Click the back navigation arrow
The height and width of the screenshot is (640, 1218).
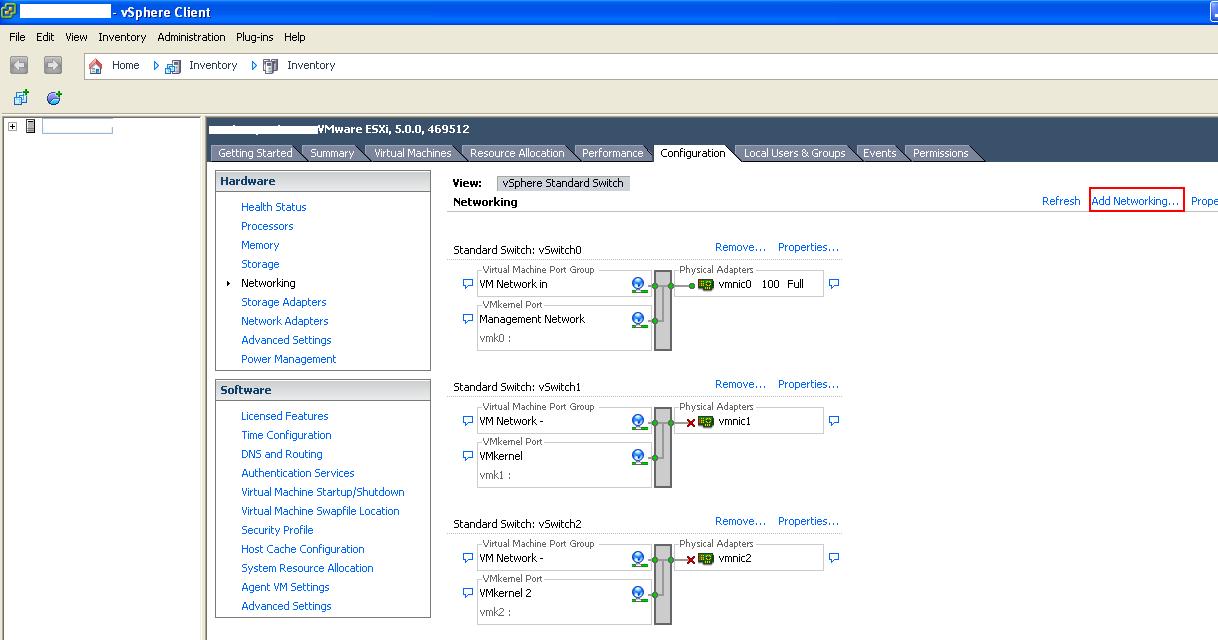click(x=19, y=65)
